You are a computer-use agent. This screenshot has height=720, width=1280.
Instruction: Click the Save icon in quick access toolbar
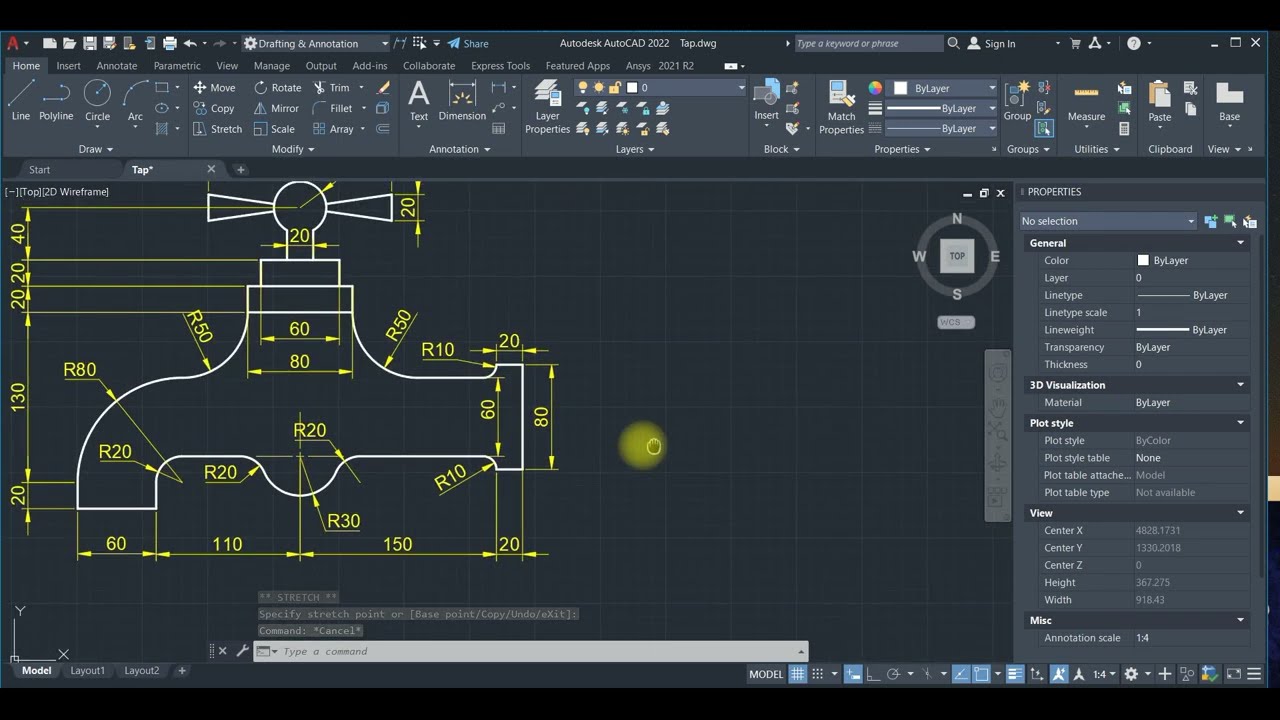coord(90,43)
